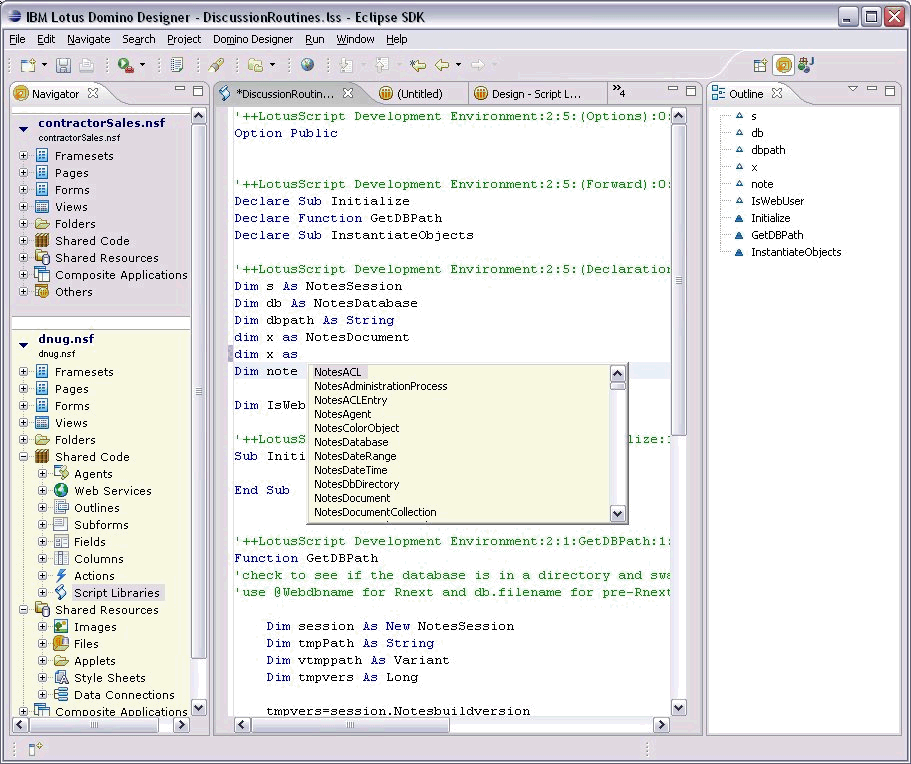Maximize the editor area
Image resolution: width=911 pixels, height=764 pixels.
click(691, 91)
